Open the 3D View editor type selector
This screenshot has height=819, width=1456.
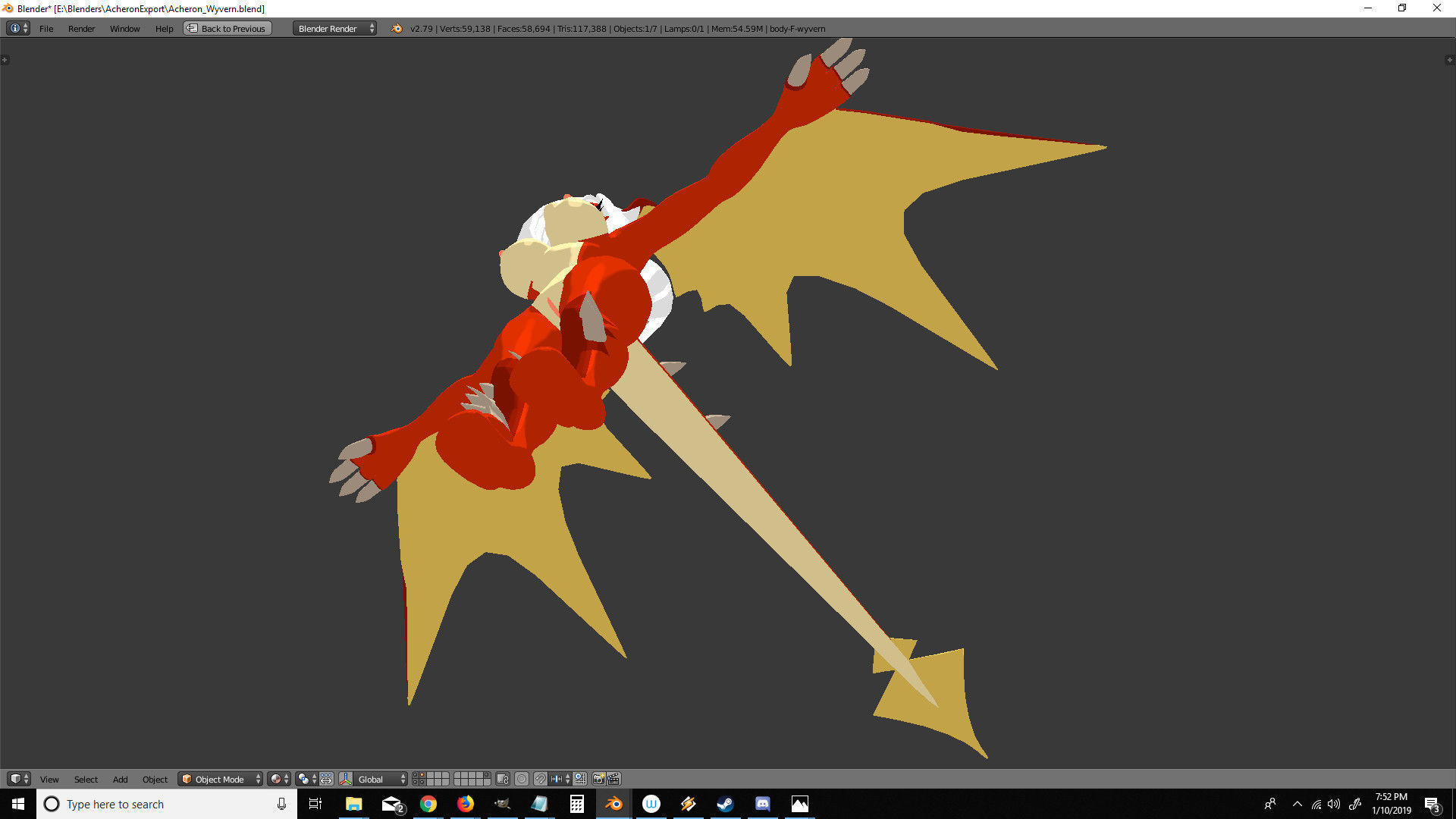tap(18, 779)
